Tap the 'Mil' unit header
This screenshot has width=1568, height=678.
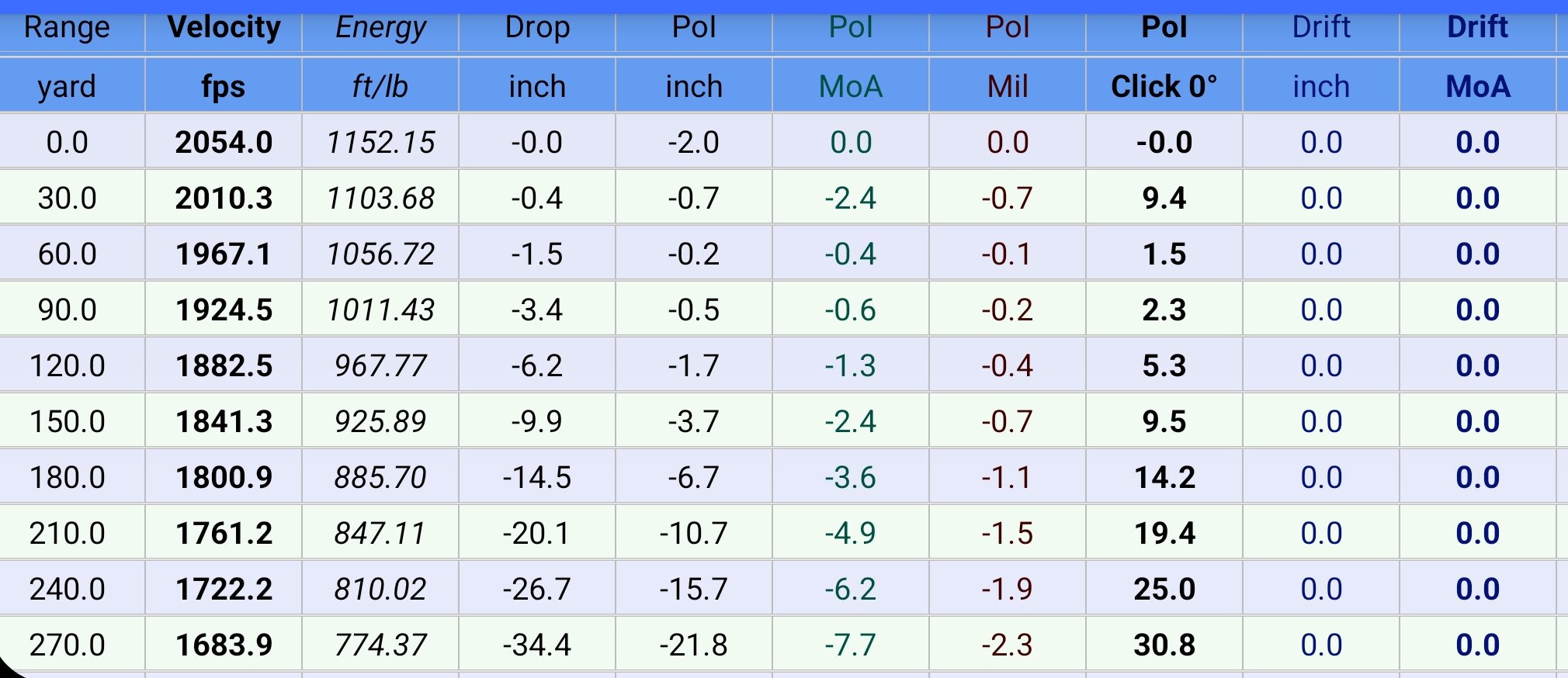click(x=1007, y=86)
